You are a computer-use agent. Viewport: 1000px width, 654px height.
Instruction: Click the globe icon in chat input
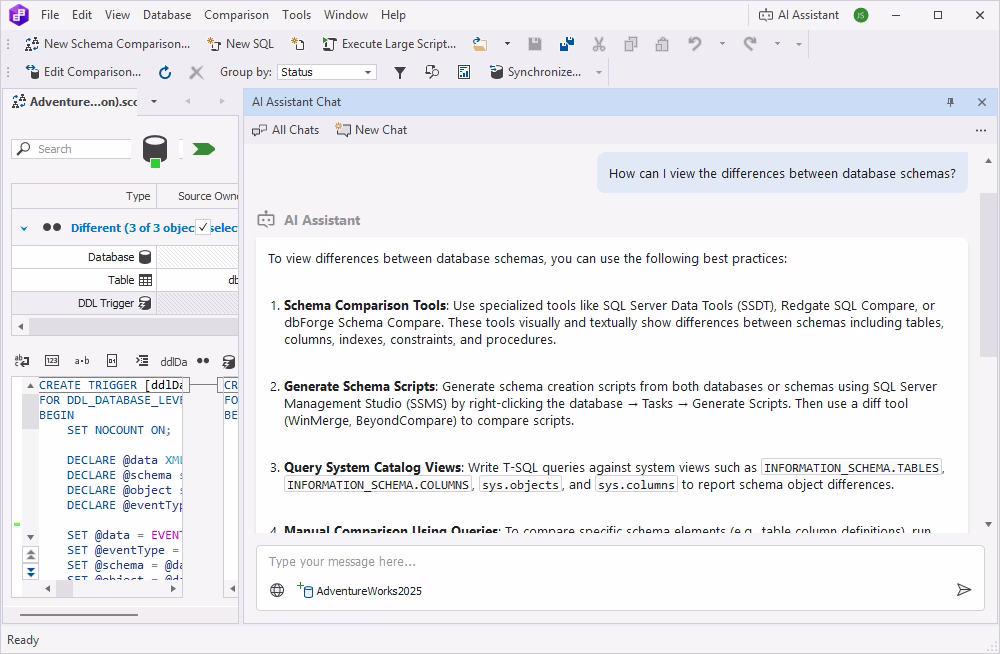(277, 590)
